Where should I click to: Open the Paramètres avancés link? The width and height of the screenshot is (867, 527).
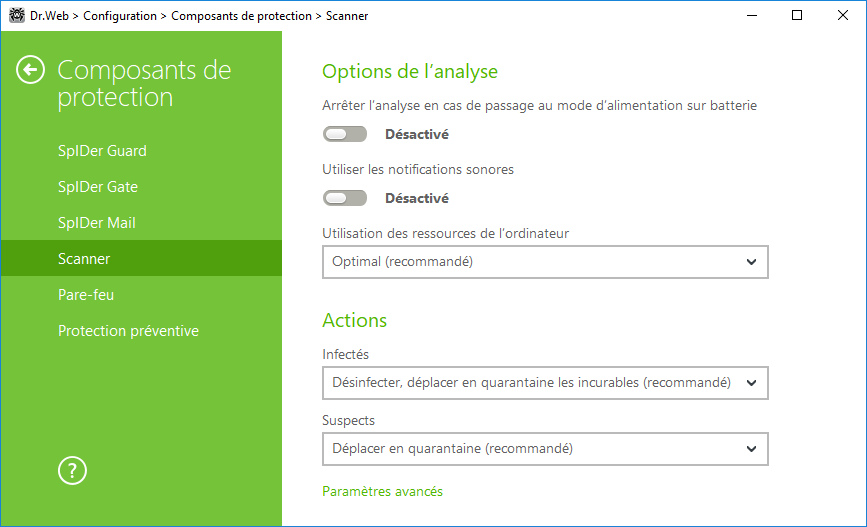pos(383,492)
